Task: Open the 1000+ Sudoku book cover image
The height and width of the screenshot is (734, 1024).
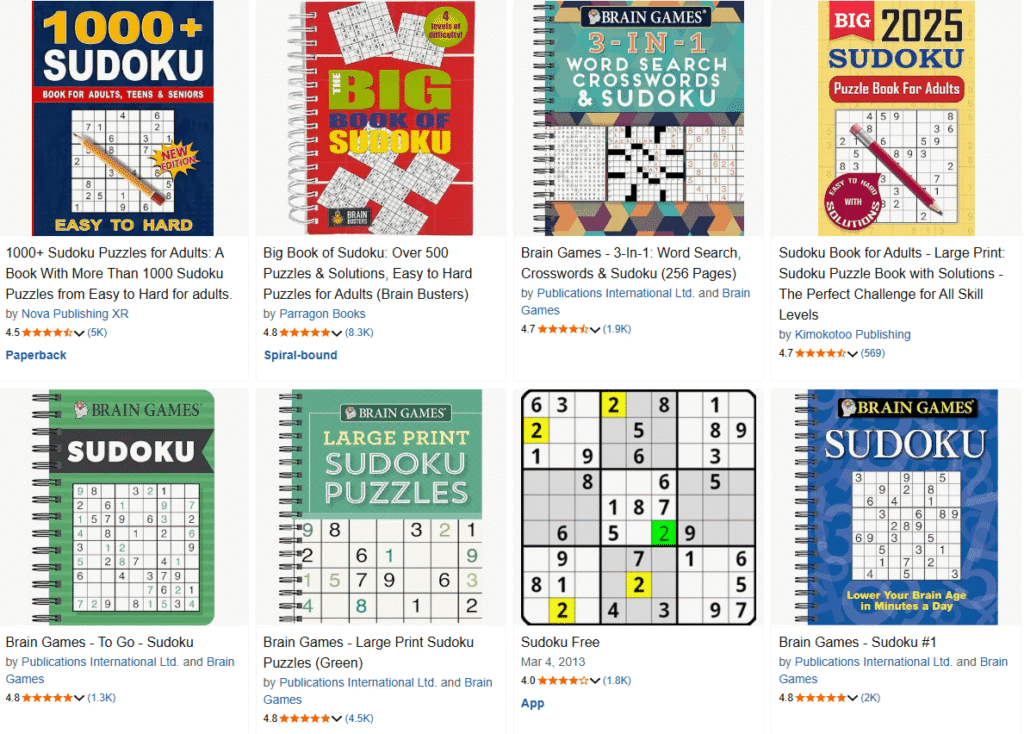Action: (124, 118)
